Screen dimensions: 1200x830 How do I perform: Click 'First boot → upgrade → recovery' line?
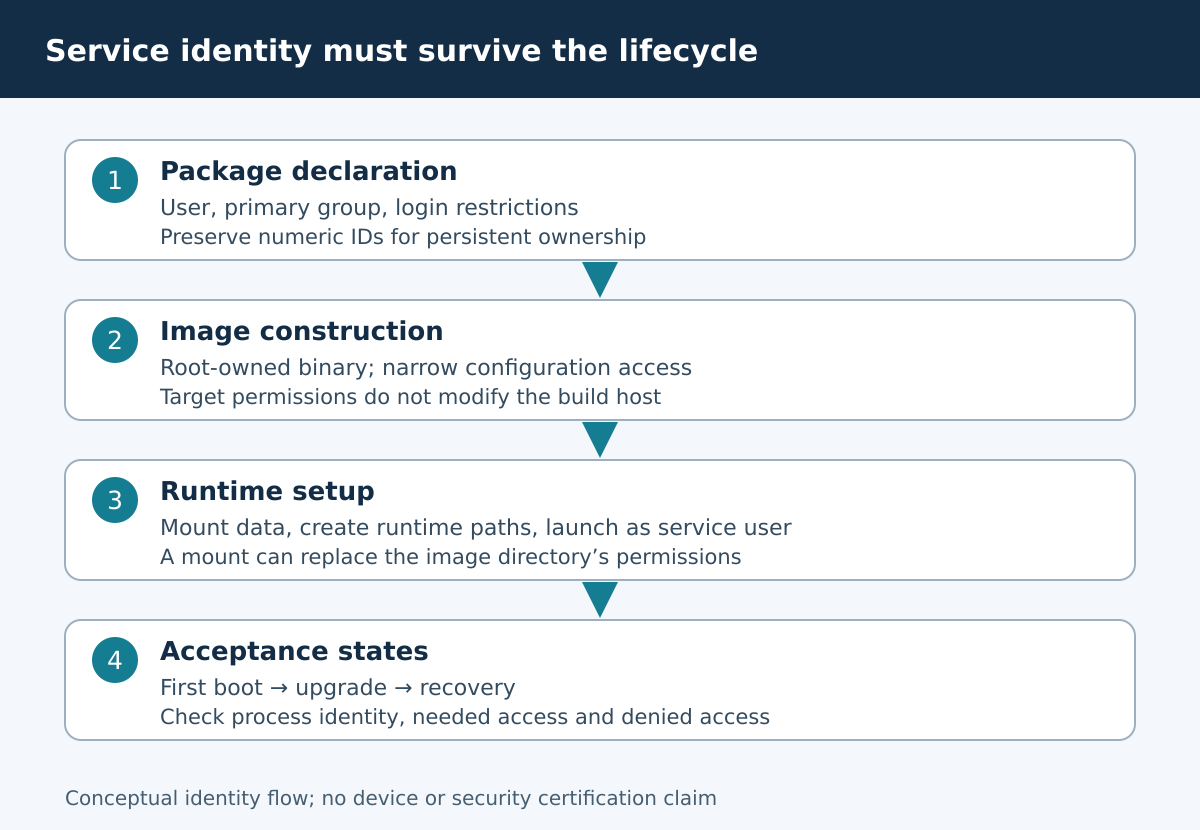pos(338,688)
